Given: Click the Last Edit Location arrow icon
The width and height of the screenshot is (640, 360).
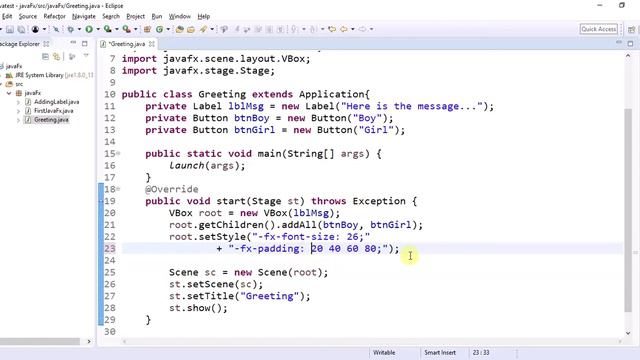Looking at the screenshot, I should [332, 29].
